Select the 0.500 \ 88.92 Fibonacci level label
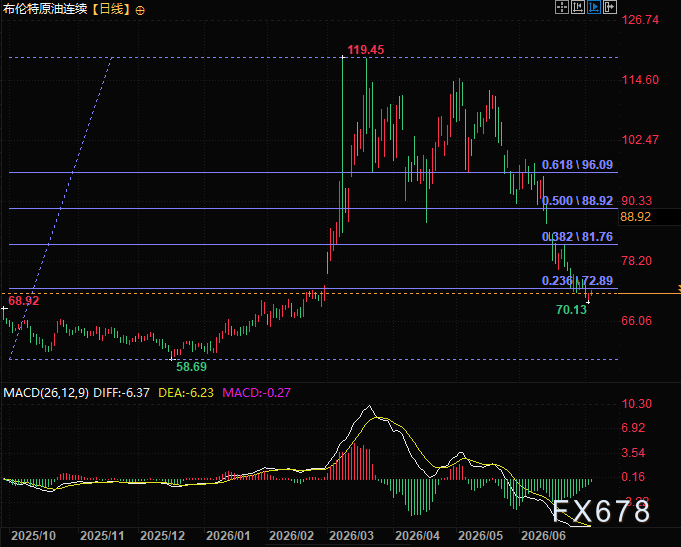 (577, 201)
